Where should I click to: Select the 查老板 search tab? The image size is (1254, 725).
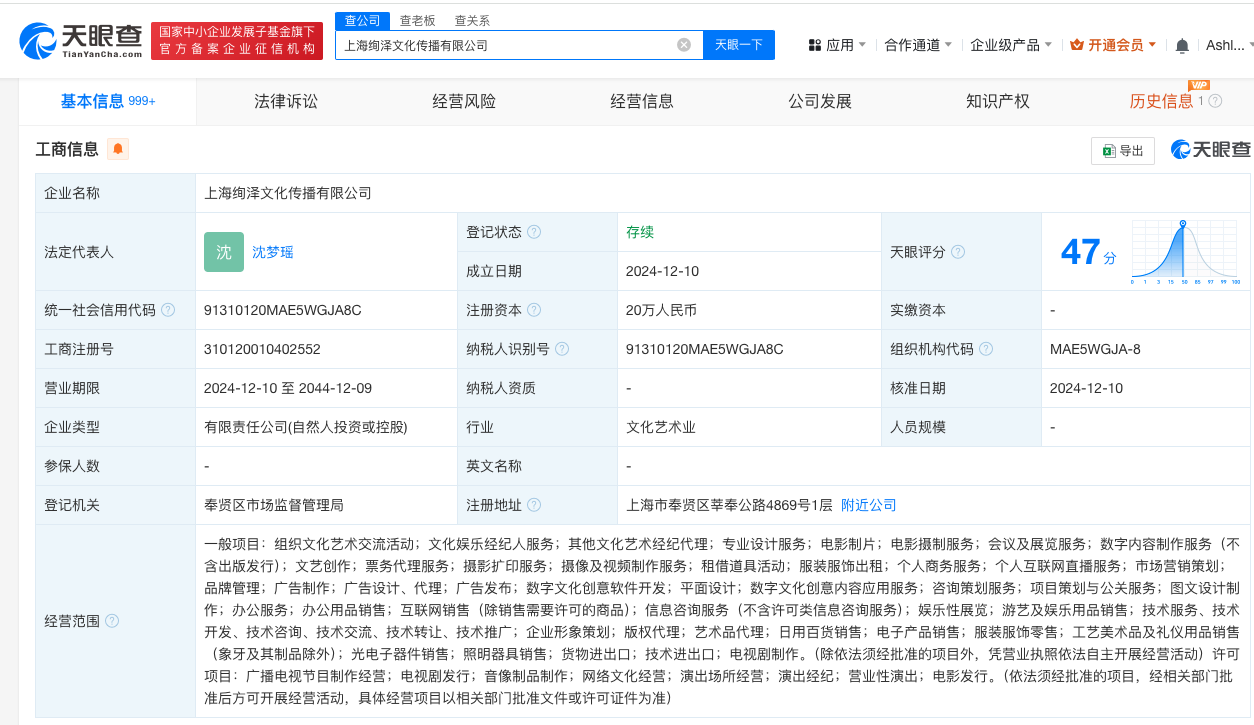pyautogui.click(x=417, y=20)
